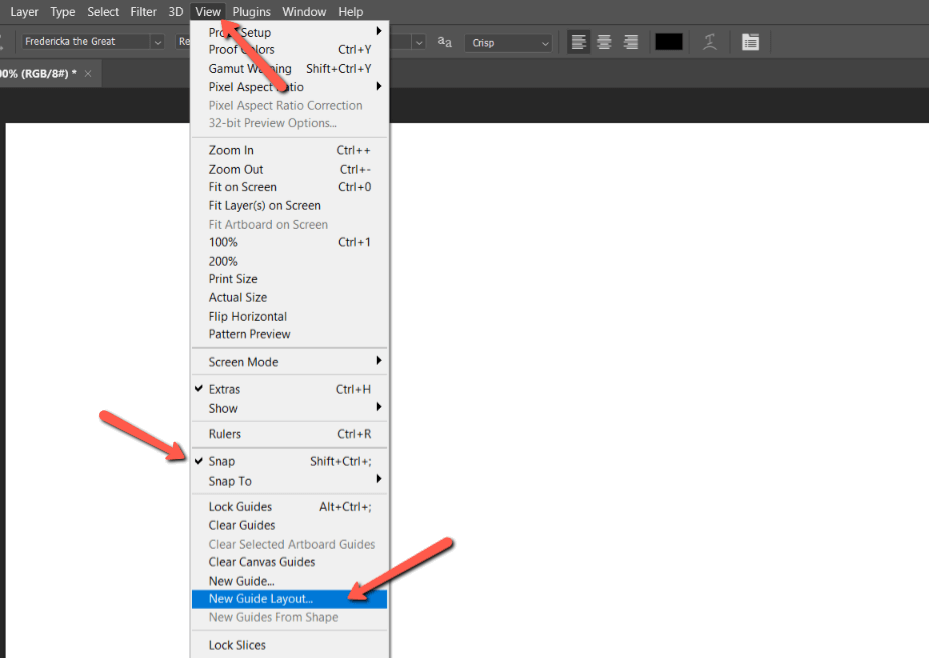
Task: Expand the Screen Mode submenu
Action: point(243,362)
